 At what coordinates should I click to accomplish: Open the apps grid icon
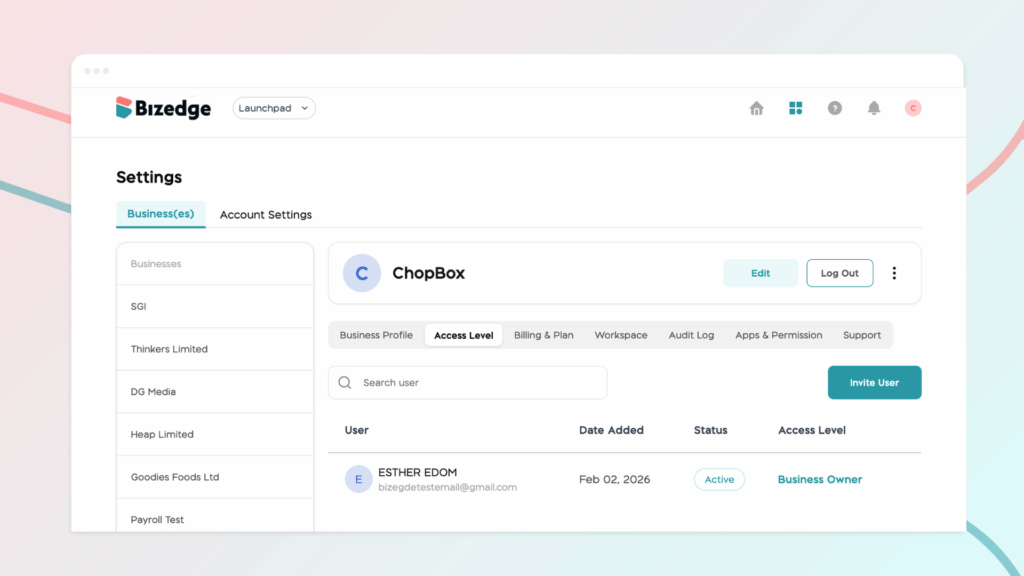[795, 108]
